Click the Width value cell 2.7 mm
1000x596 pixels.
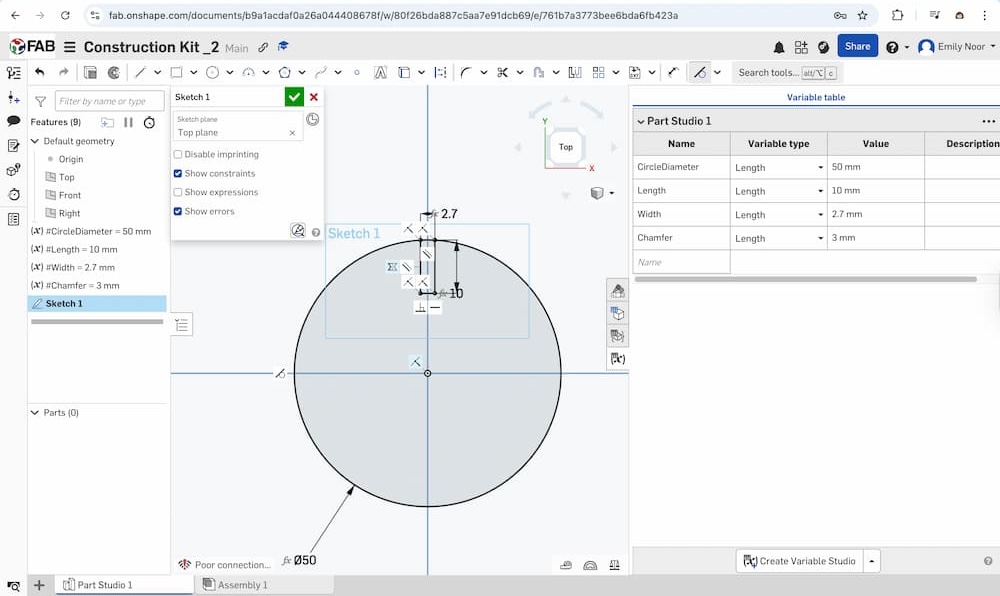875,214
